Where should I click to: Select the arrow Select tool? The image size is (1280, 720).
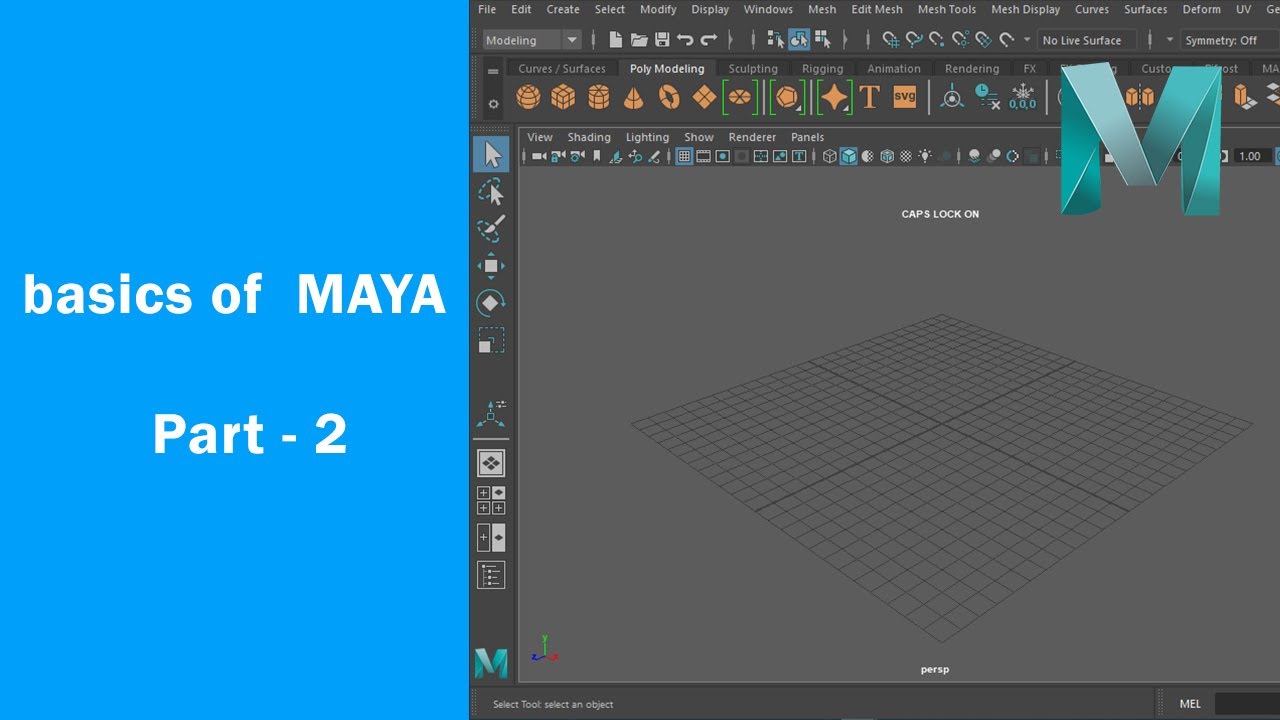[x=491, y=154]
